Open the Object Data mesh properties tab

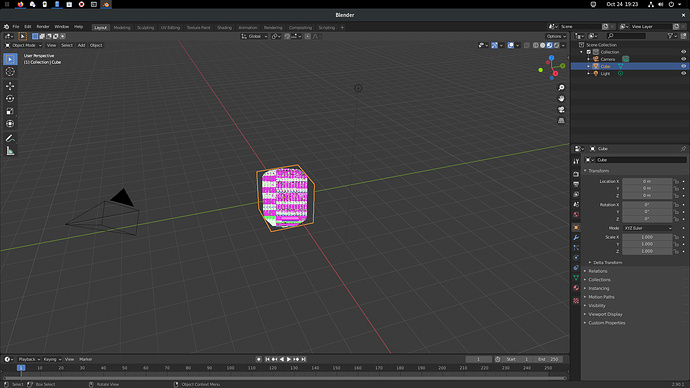coord(576,278)
